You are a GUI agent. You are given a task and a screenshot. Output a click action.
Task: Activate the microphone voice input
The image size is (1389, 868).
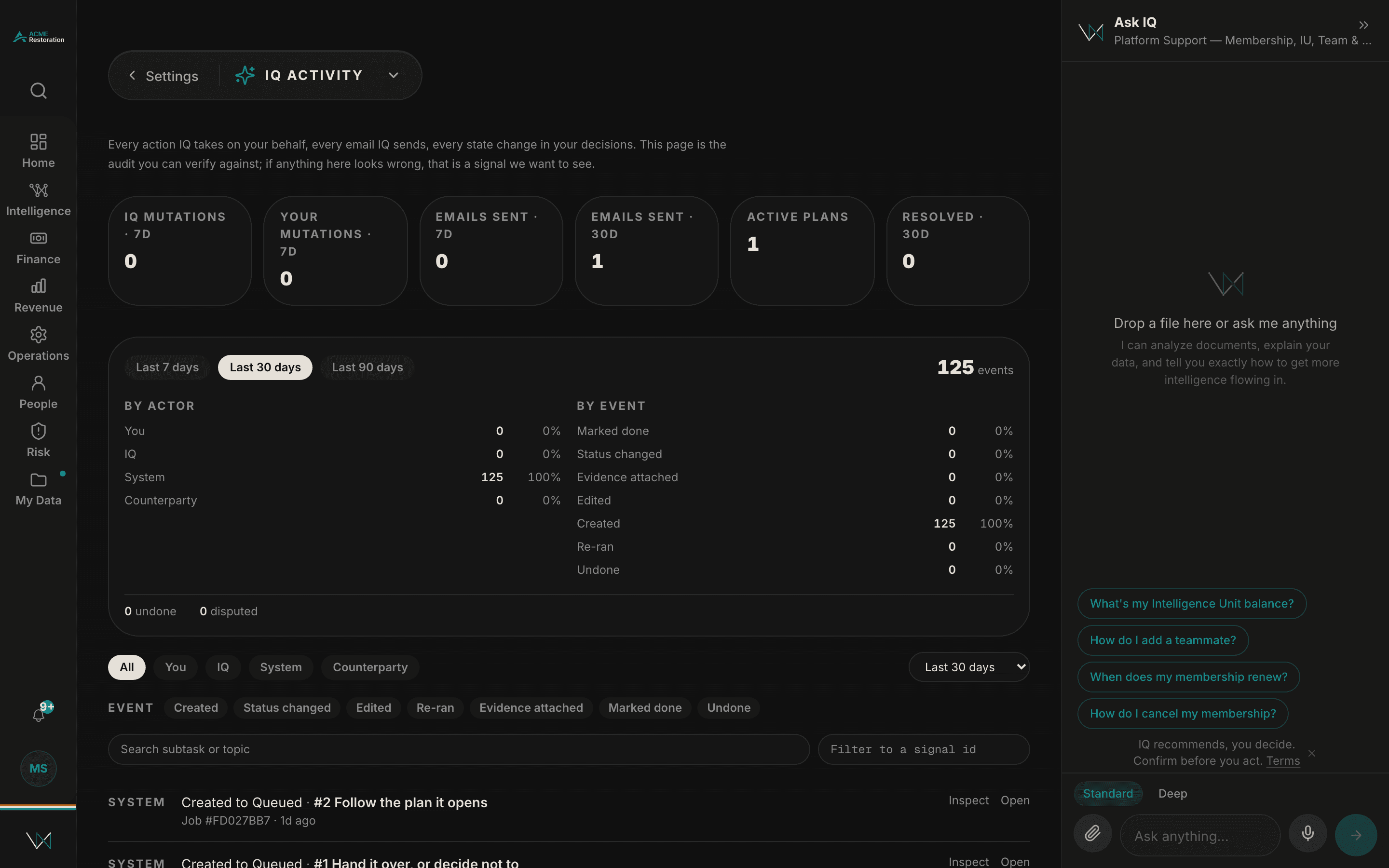pos(1307,833)
